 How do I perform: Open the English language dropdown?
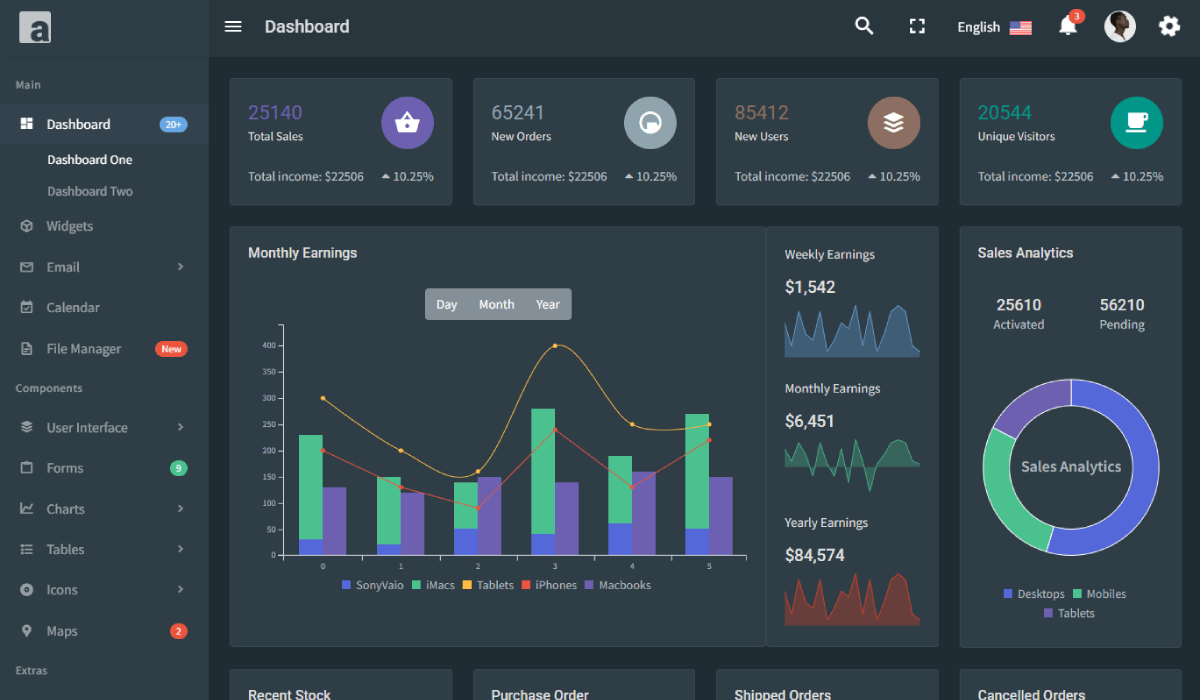pyautogui.click(x=993, y=27)
